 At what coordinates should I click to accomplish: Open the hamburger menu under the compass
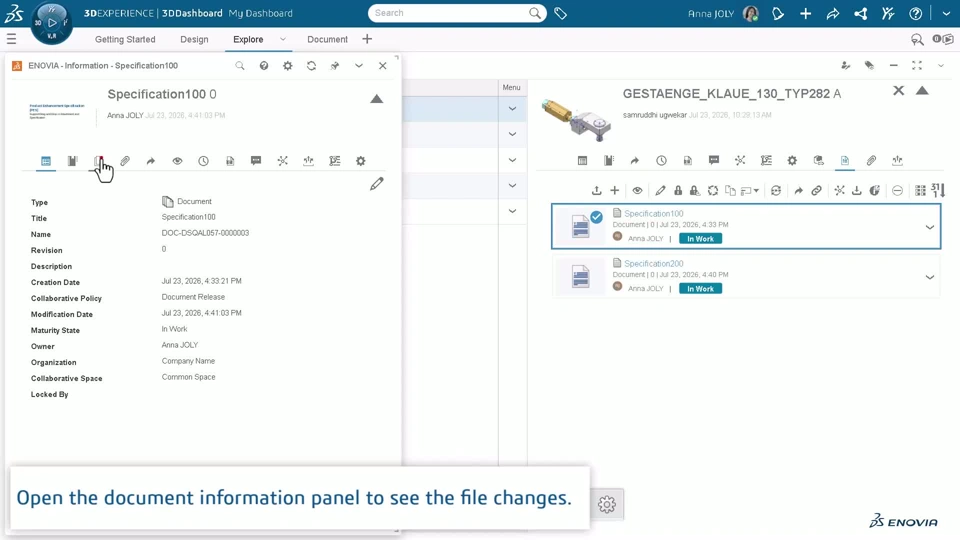(11, 39)
